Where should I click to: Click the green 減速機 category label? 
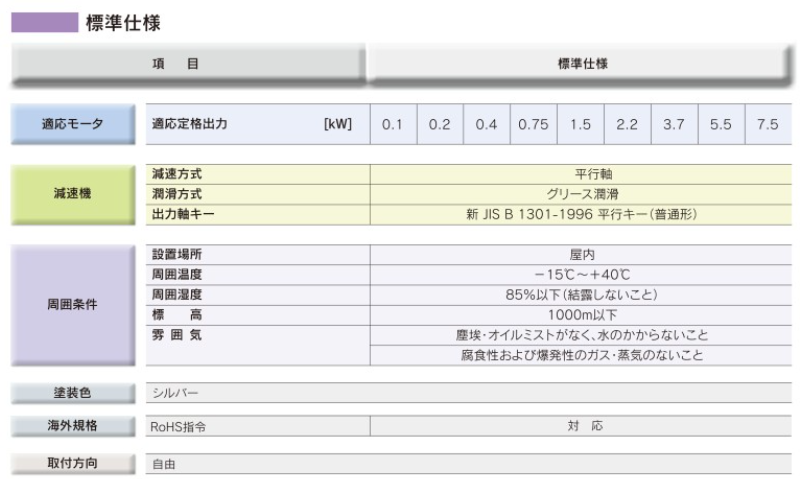tap(72, 194)
